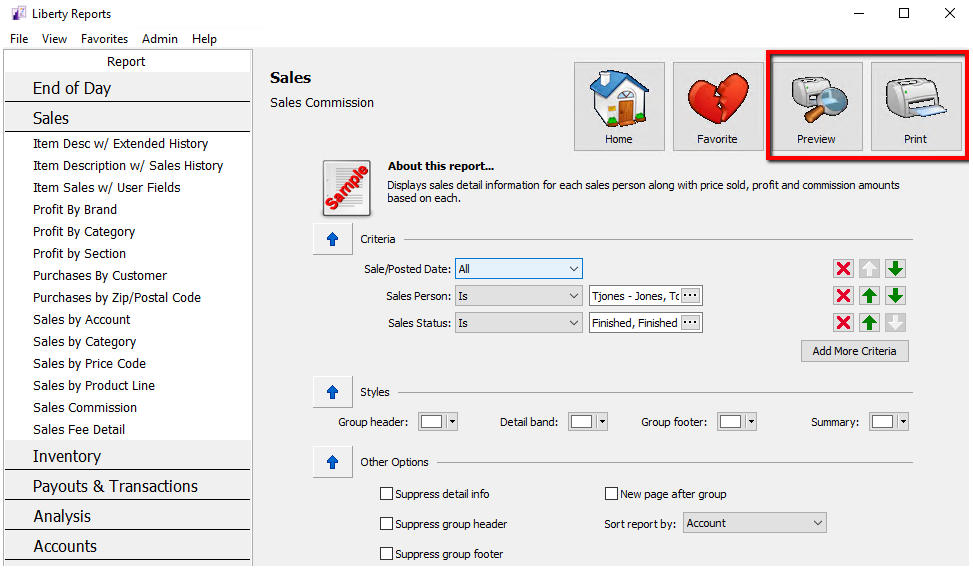
Task: Open Sales Status picker ellipsis button
Action: coord(690,323)
